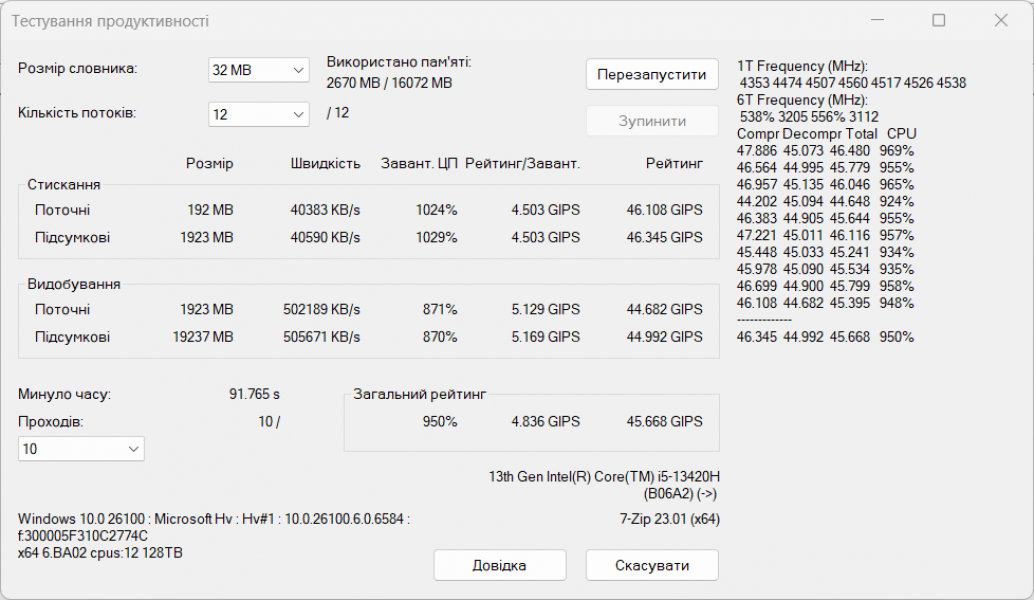
Task: Open the thread count dropdown
Action: pyautogui.click(x=258, y=114)
